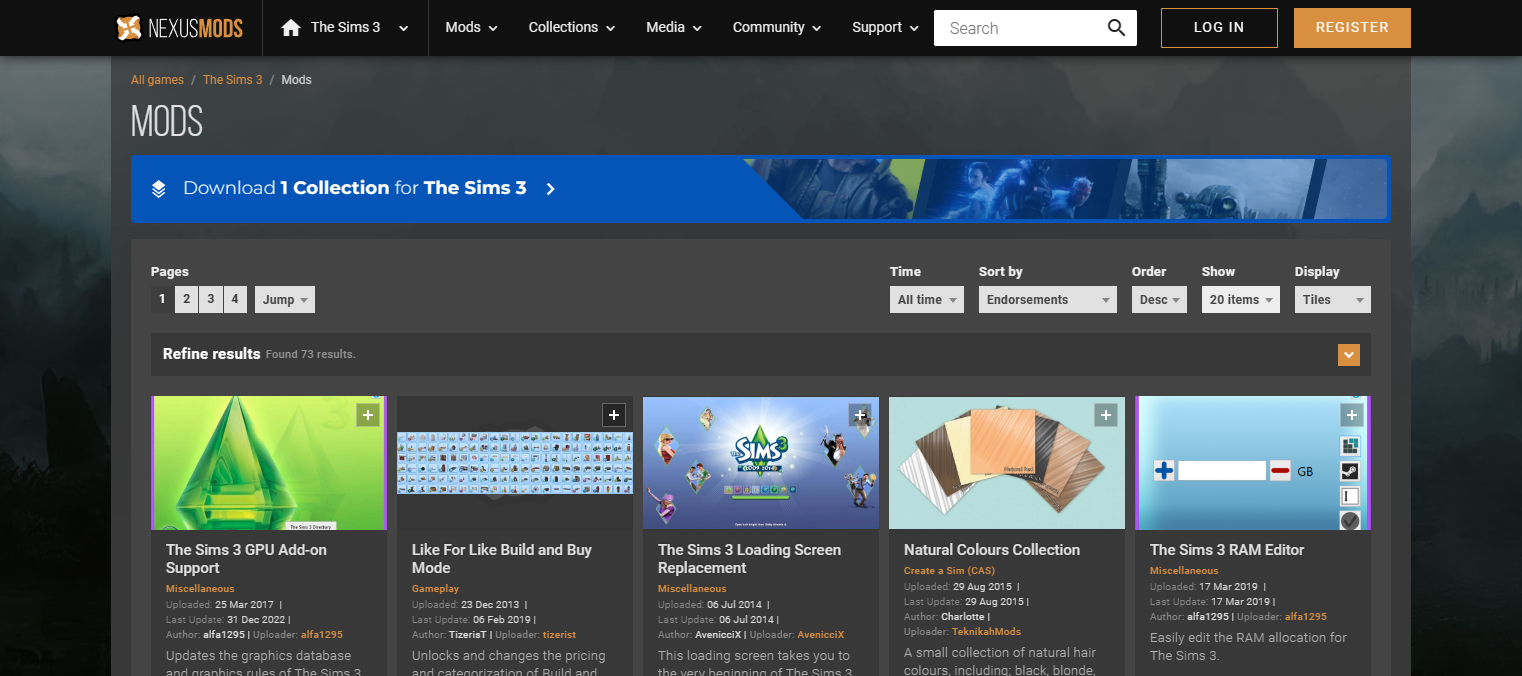This screenshot has width=1522, height=676.
Task: Click the collections stack icon in the banner
Action: click(x=159, y=188)
